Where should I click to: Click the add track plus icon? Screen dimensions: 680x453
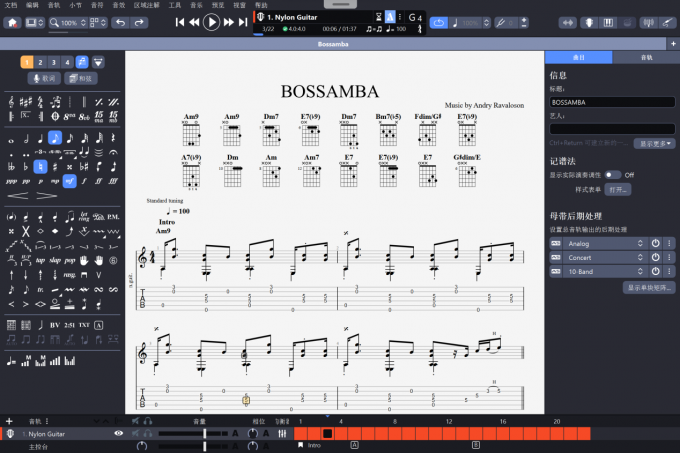9,421
